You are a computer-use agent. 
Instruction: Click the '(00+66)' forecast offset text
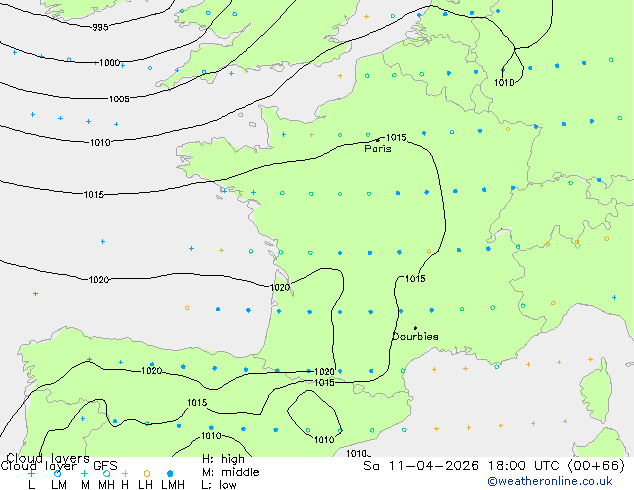click(596, 466)
